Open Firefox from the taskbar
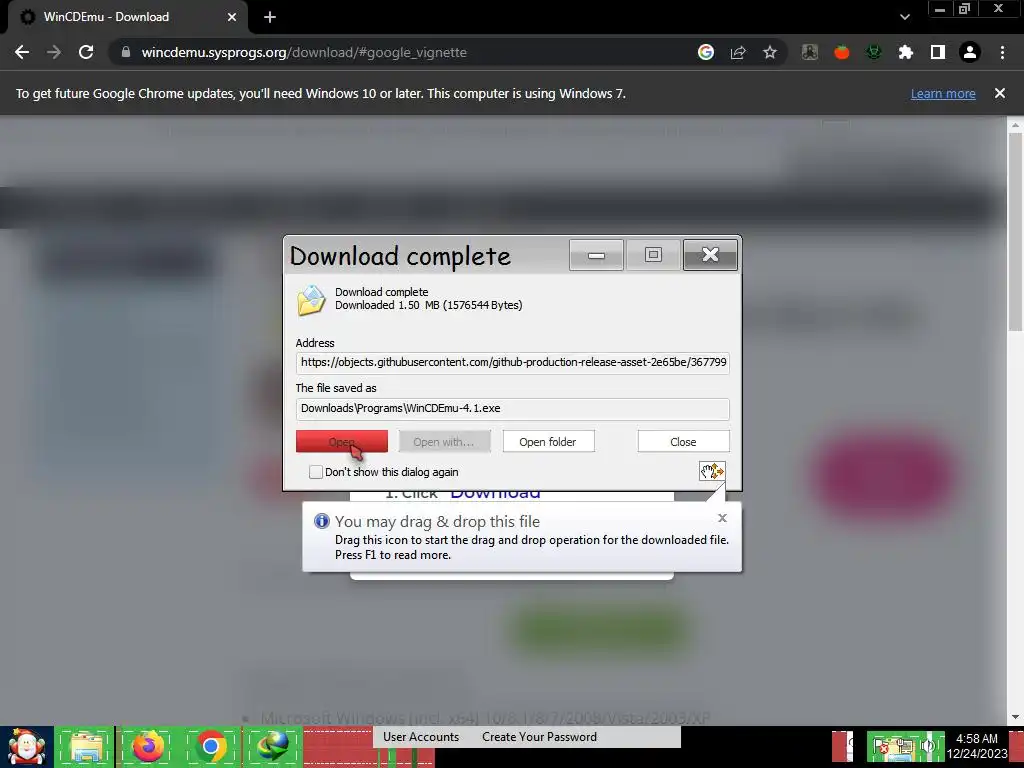Screen dimensions: 1024x768 click(x=148, y=747)
